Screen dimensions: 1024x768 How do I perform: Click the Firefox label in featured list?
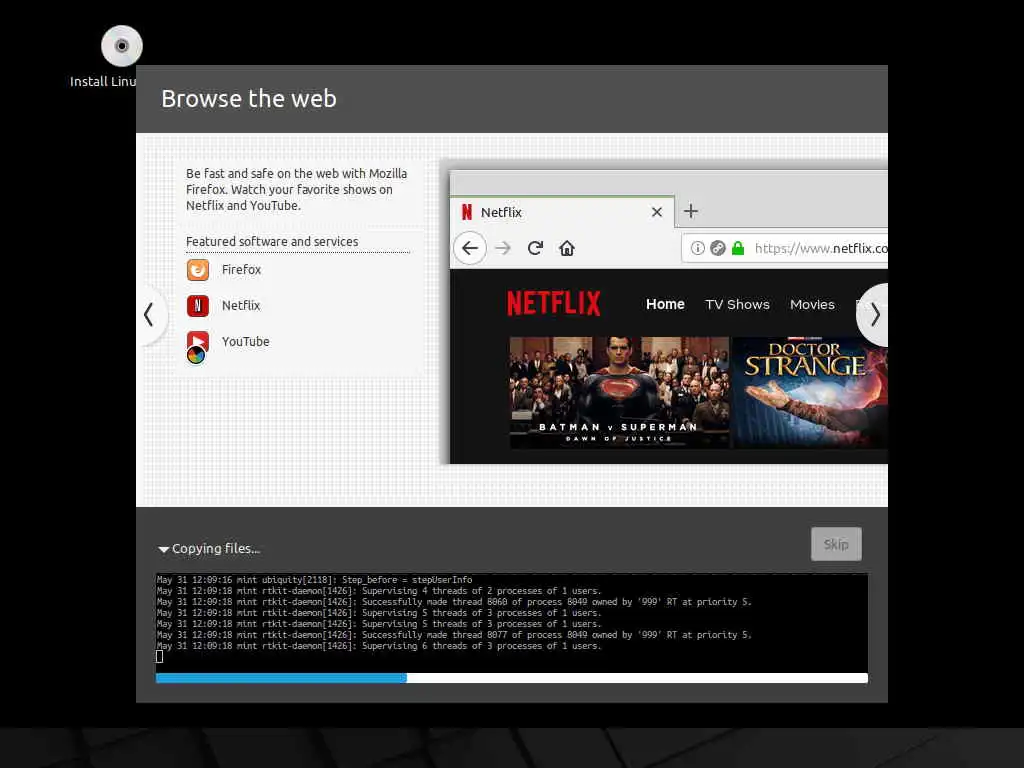click(x=241, y=270)
